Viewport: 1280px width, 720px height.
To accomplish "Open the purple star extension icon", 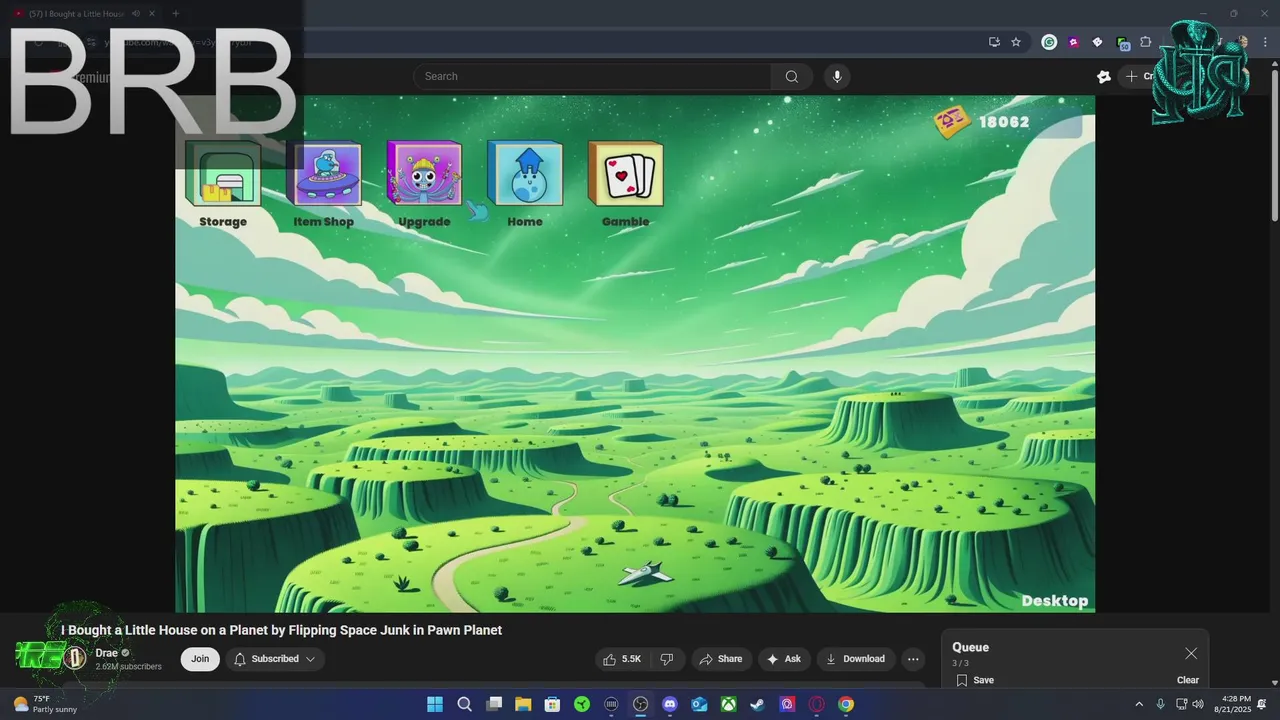I will pos(1073,42).
